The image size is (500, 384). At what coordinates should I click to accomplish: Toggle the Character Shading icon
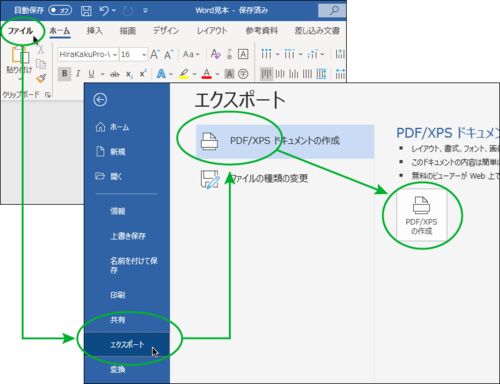(229, 74)
